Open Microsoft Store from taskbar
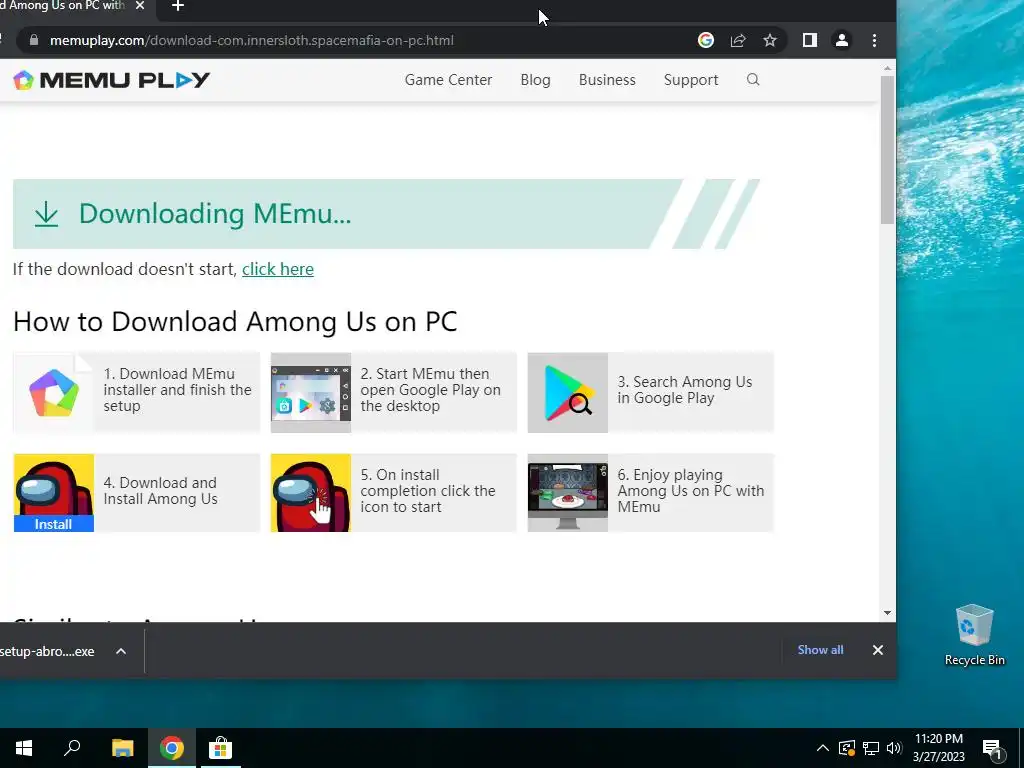Screen dimensions: 1024x768 (221, 748)
